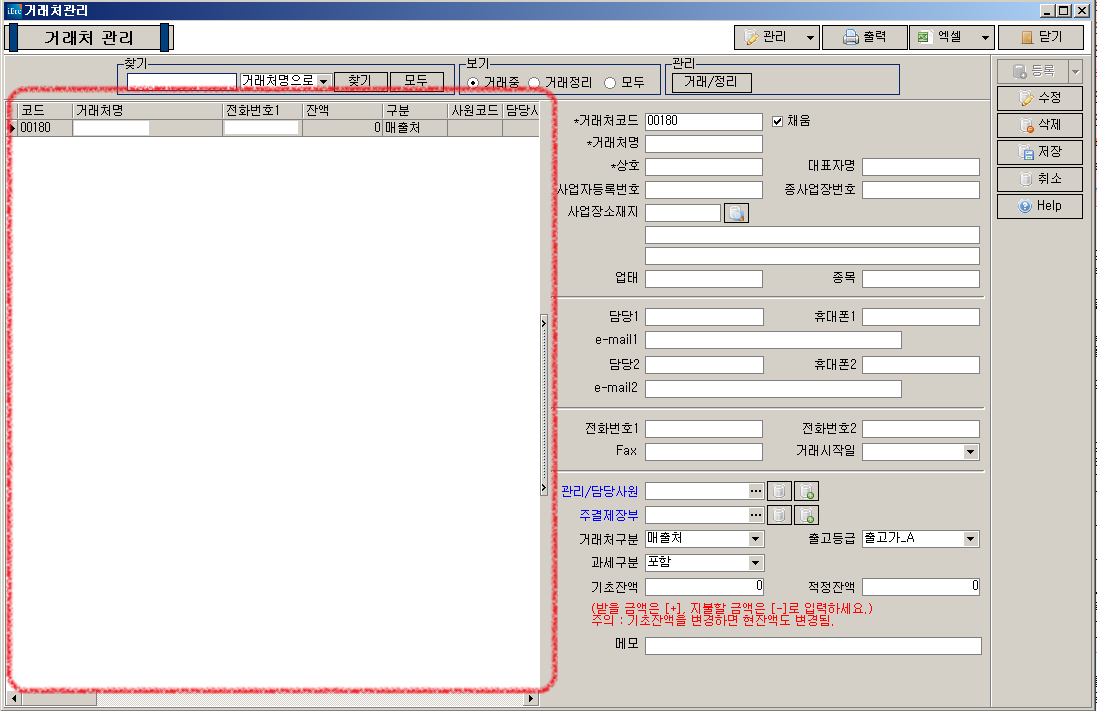
Task: Expand the 출고등급 dropdown
Action: tap(970, 539)
